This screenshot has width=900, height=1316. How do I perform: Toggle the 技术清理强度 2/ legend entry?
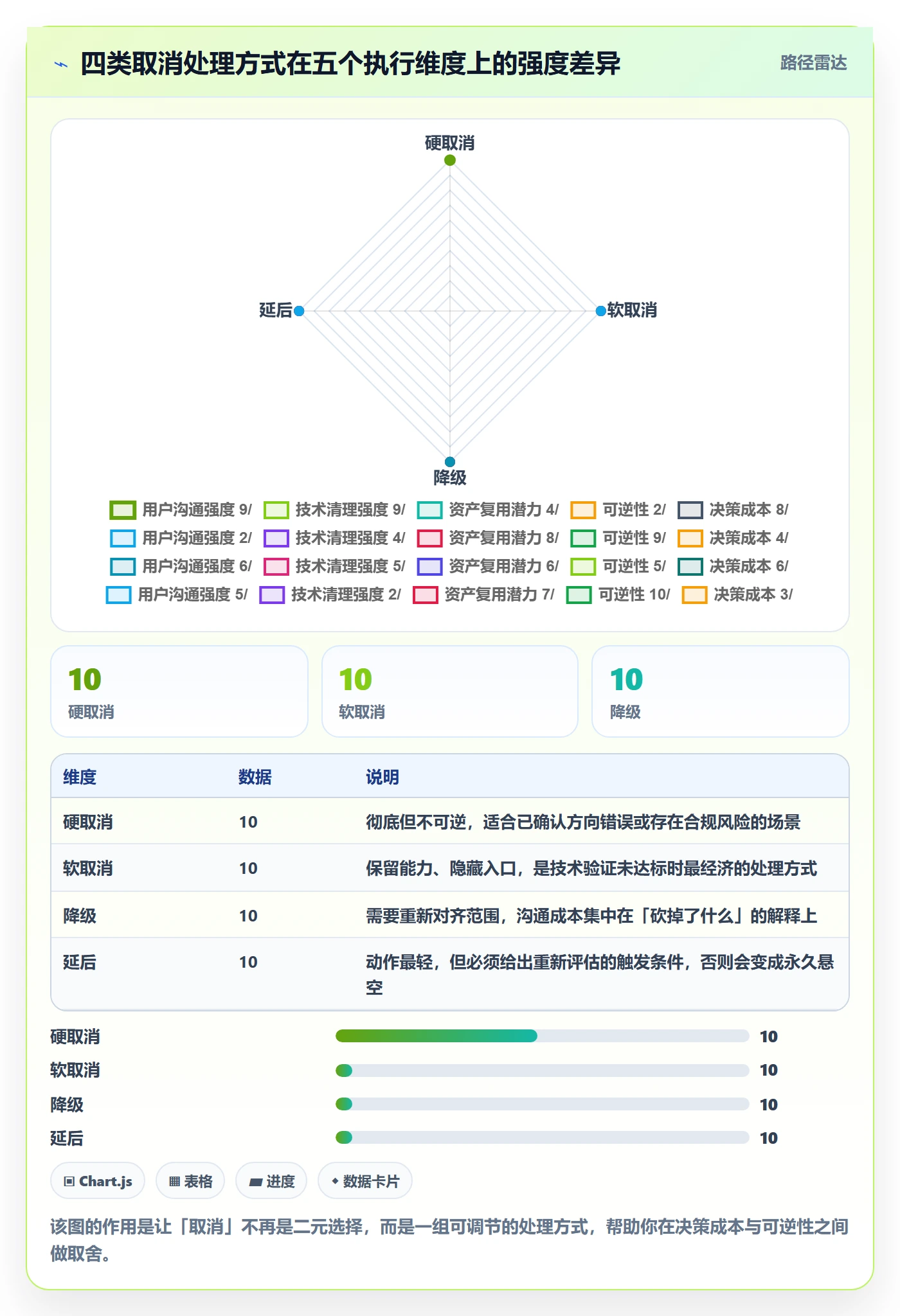(x=330, y=594)
